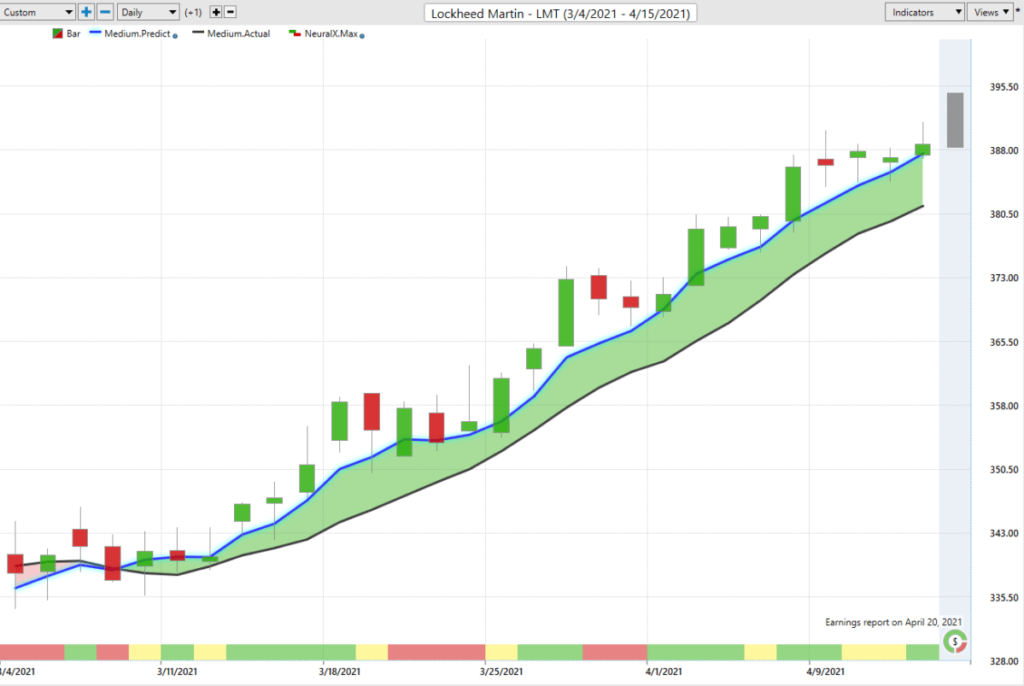The height and width of the screenshot is (686, 1024).
Task: Click the Medium.Actual black line icon
Action: (198, 33)
